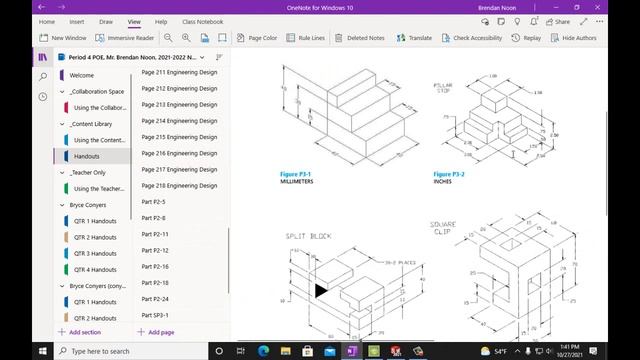Screen dimensions: 640x360
Task: Click Add section
Action: 80,332
